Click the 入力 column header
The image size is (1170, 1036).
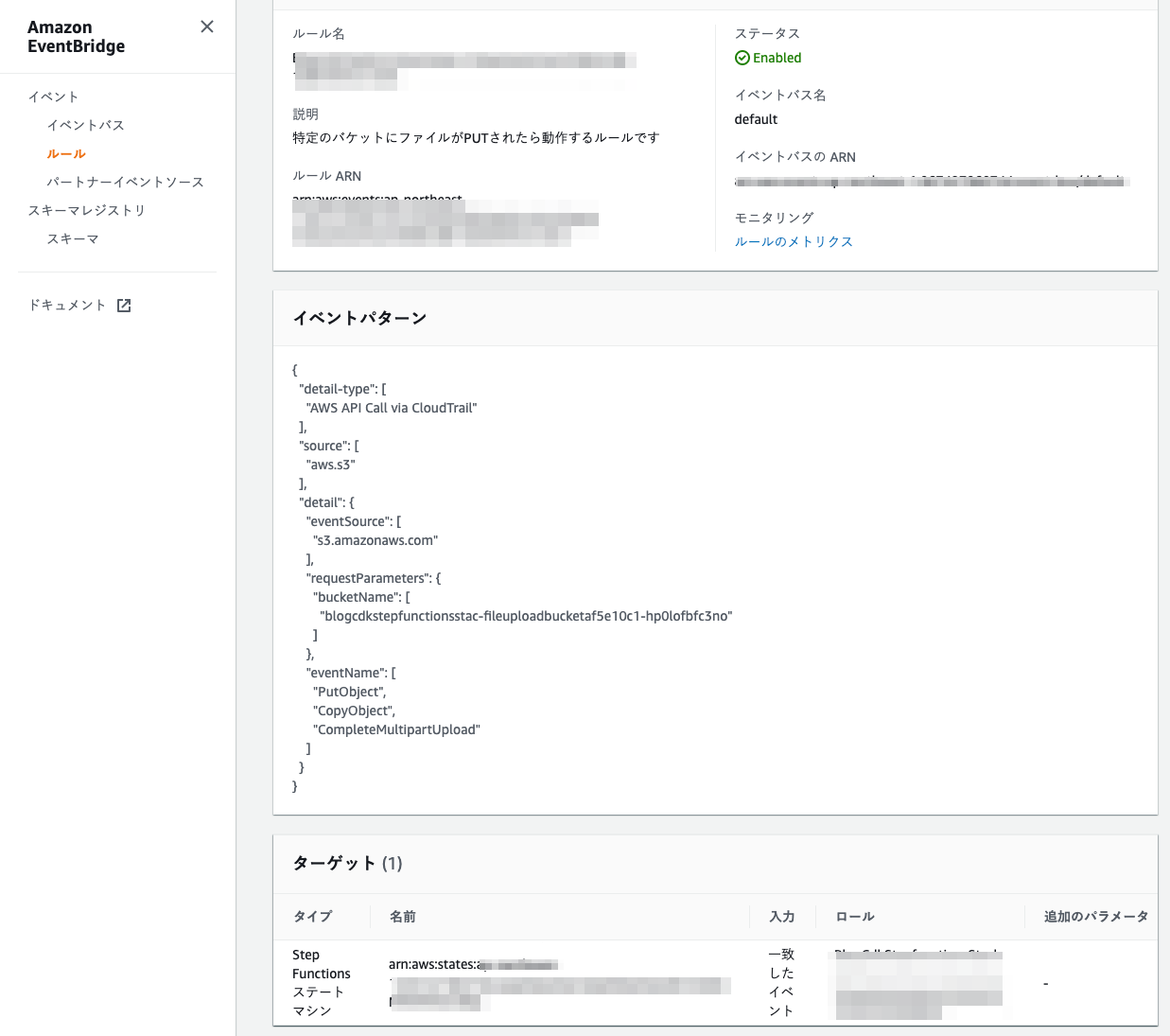click(781, 916)
